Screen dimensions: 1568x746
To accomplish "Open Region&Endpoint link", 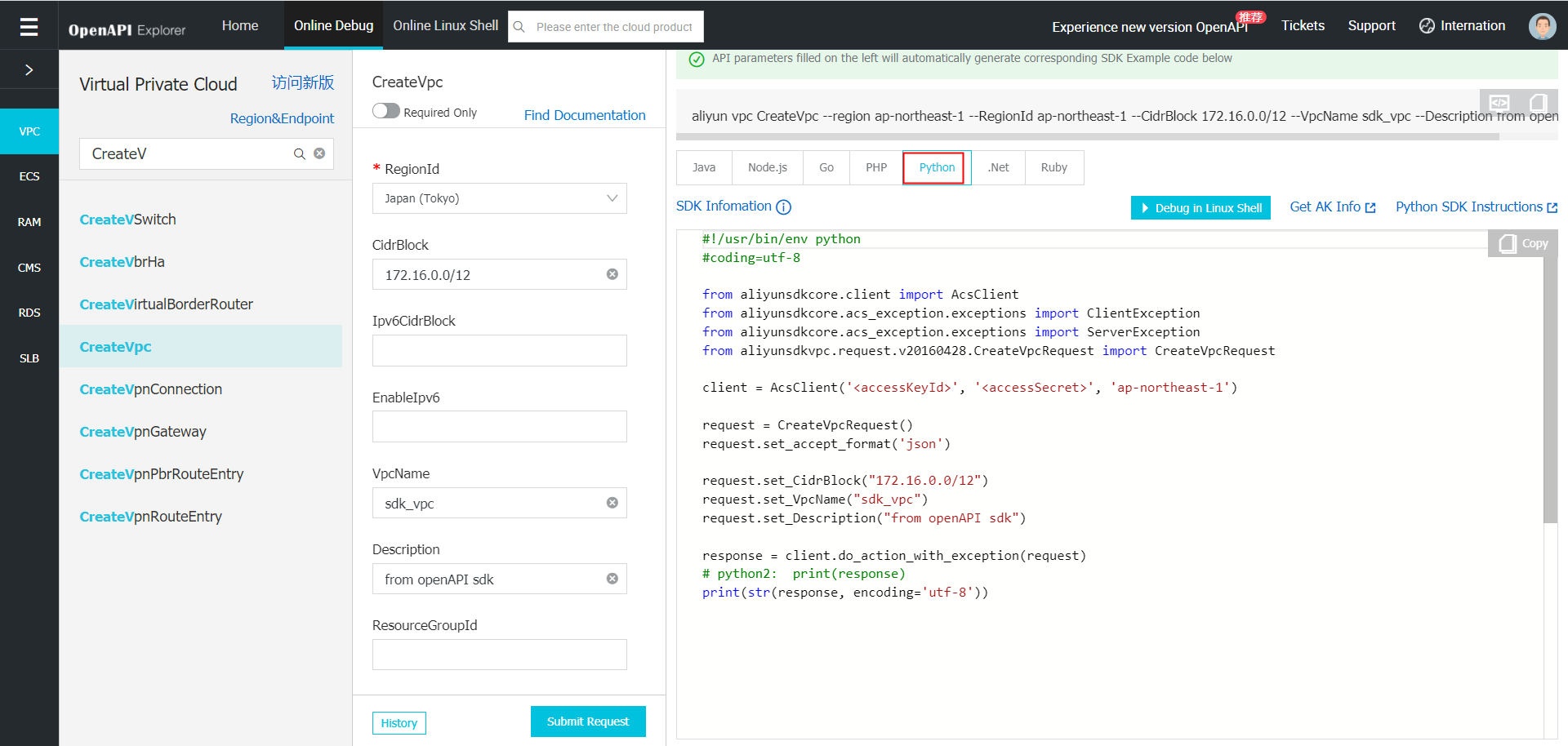I will [282, 118].
